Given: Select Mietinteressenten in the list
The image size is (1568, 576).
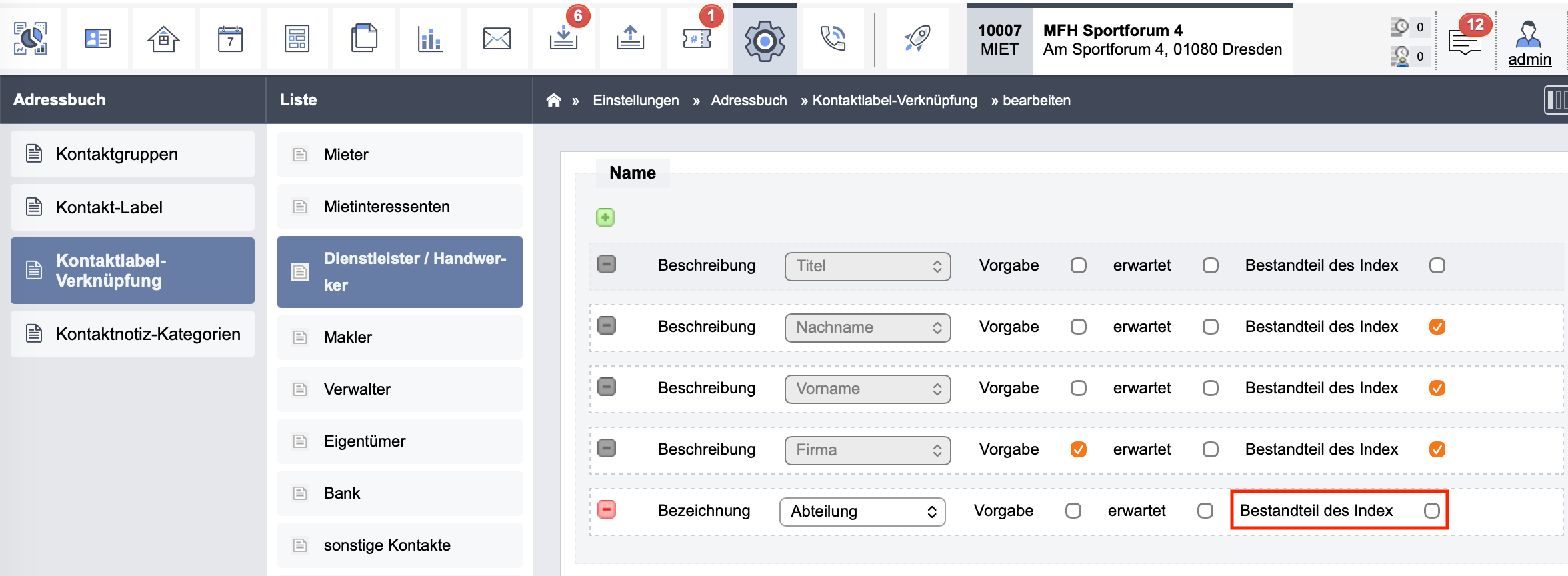Looking at the screenshot, I should click(x=400, y=207).
